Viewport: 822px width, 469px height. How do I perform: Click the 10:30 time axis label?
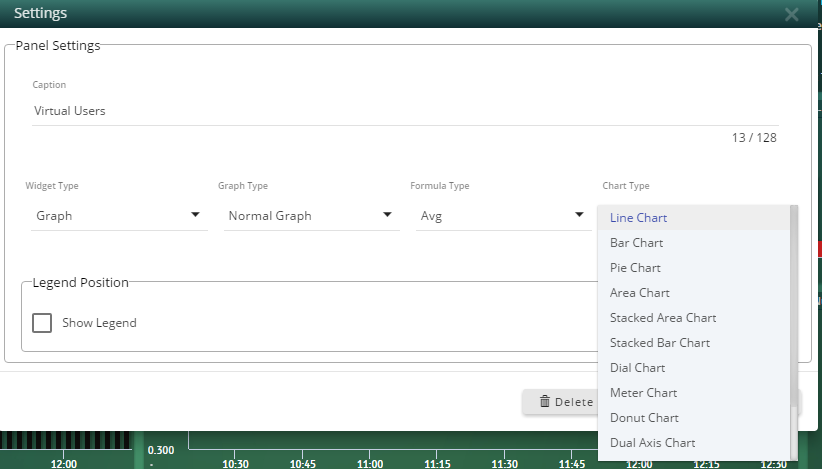click(235, 464)
